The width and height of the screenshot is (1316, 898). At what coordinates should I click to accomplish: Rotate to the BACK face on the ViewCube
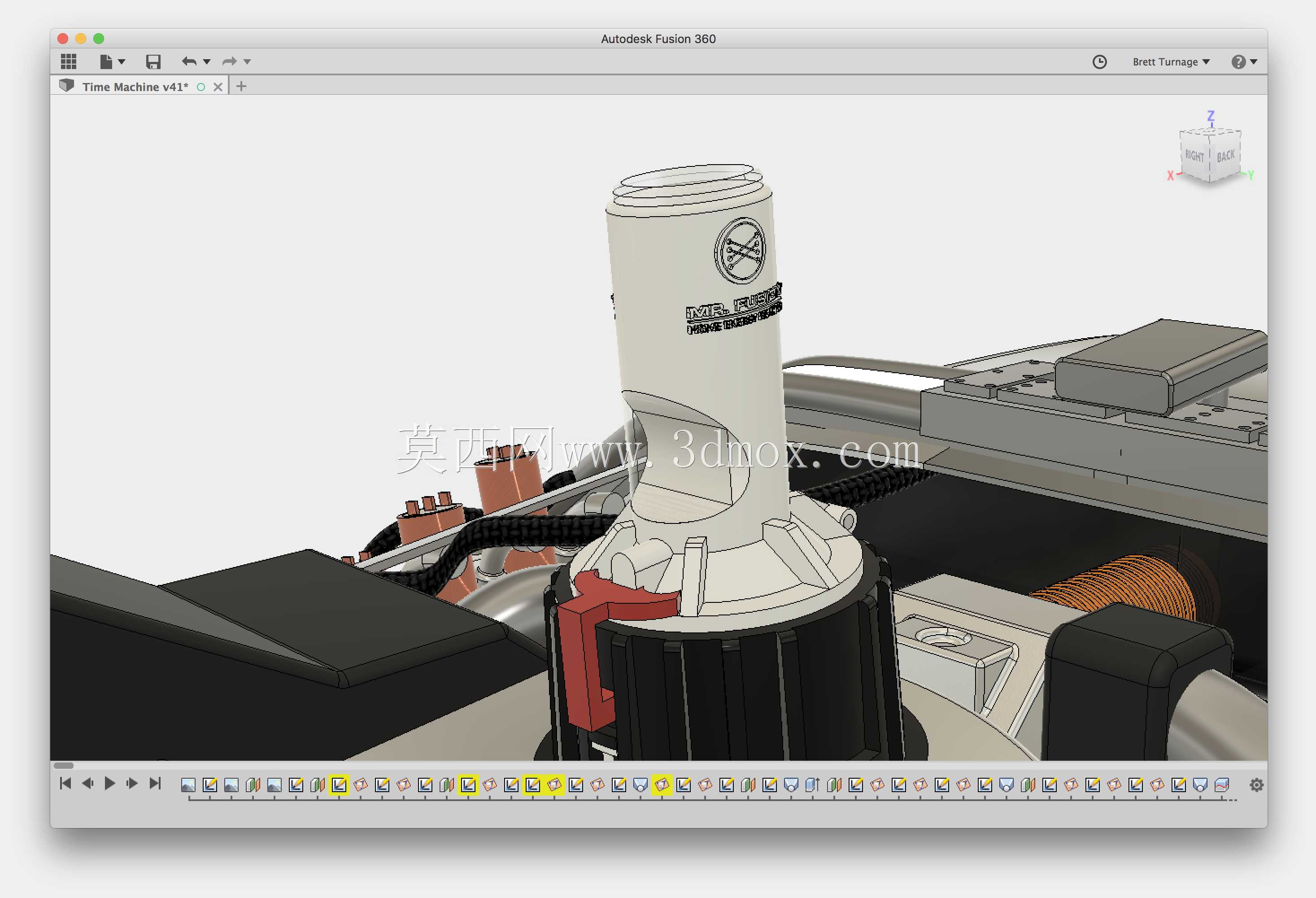click(1225, 156)
